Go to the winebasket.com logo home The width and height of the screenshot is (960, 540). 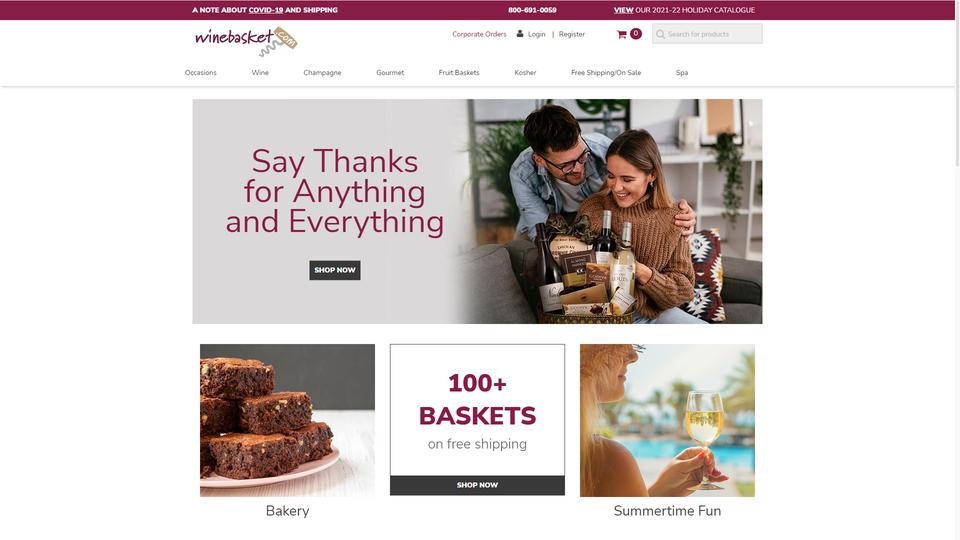point(246,41)
